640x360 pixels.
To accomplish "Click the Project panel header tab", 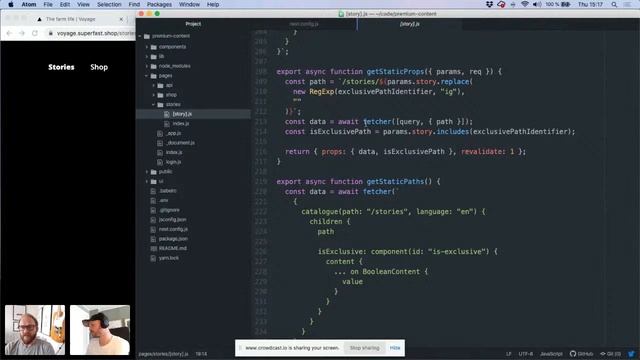I will (x=193, y=24).
